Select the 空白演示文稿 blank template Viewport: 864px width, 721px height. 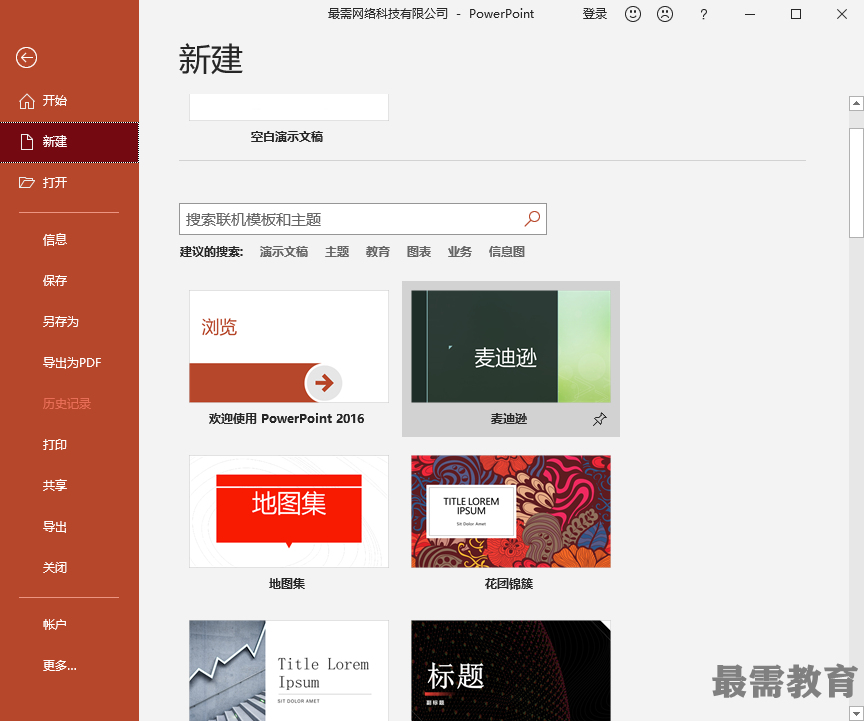(289, 107)
